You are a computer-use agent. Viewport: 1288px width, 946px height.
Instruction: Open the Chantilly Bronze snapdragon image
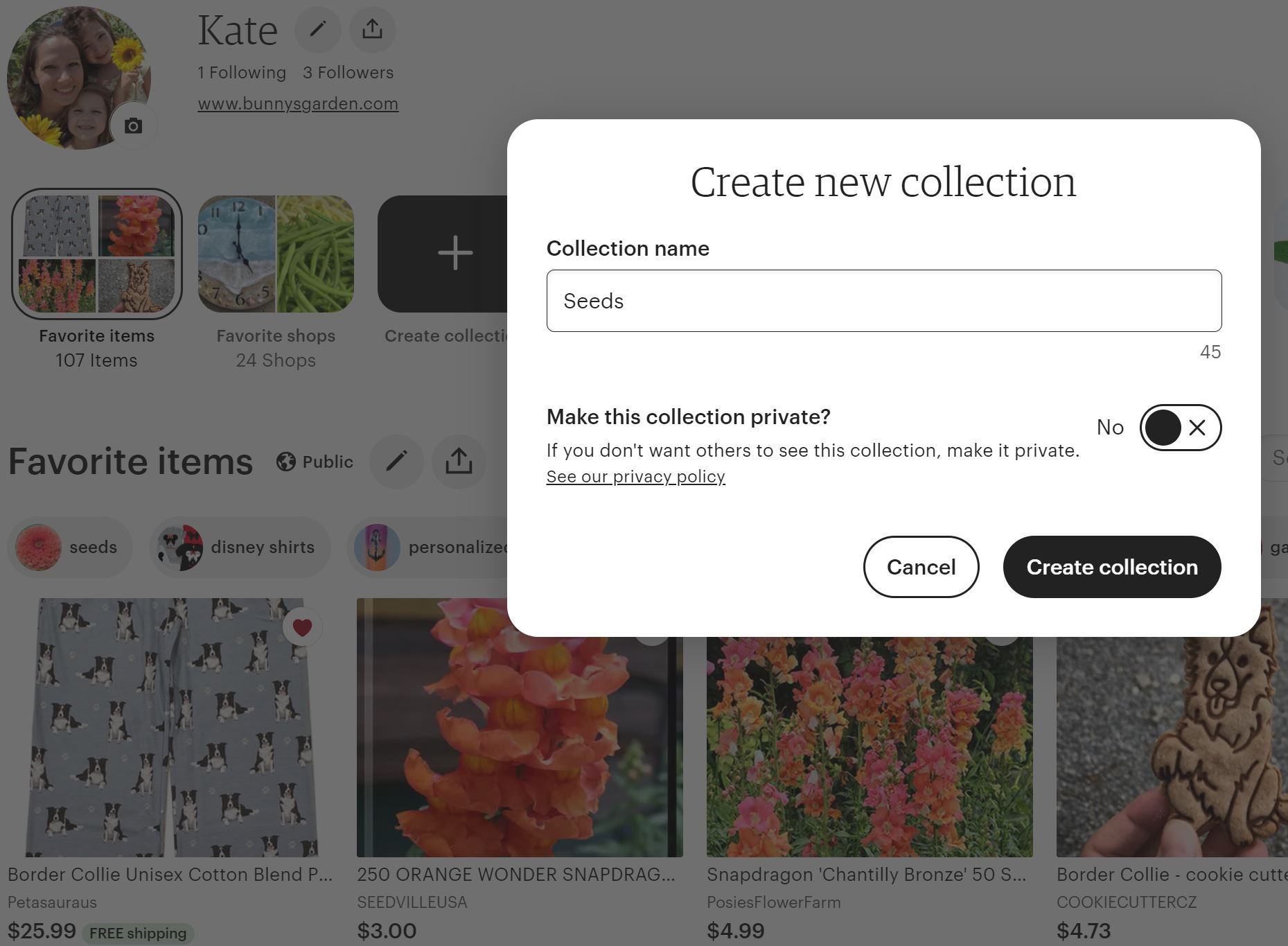[x=870, y=747]
